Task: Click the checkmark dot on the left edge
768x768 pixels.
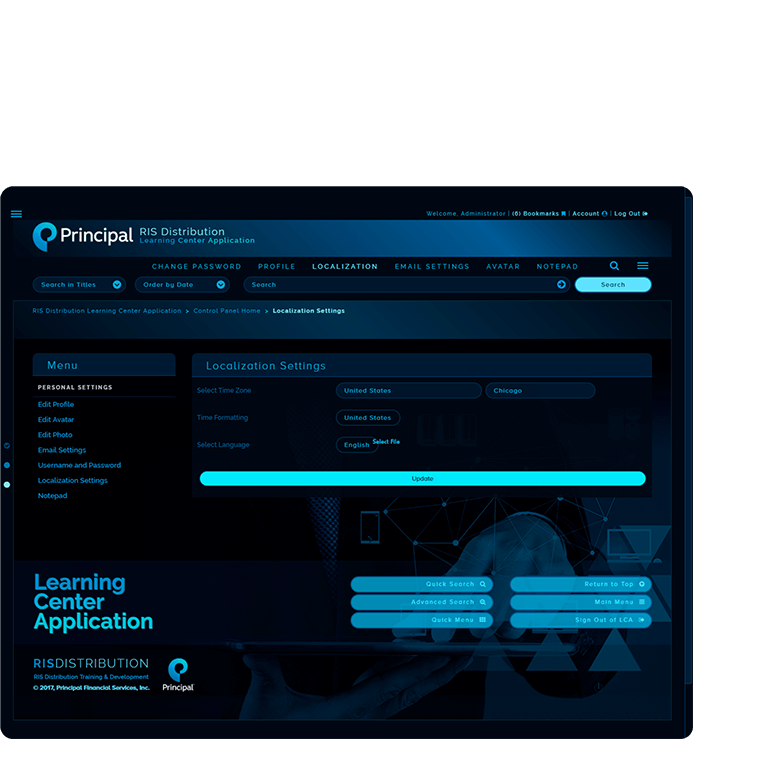Action: [x=7, y=446]
